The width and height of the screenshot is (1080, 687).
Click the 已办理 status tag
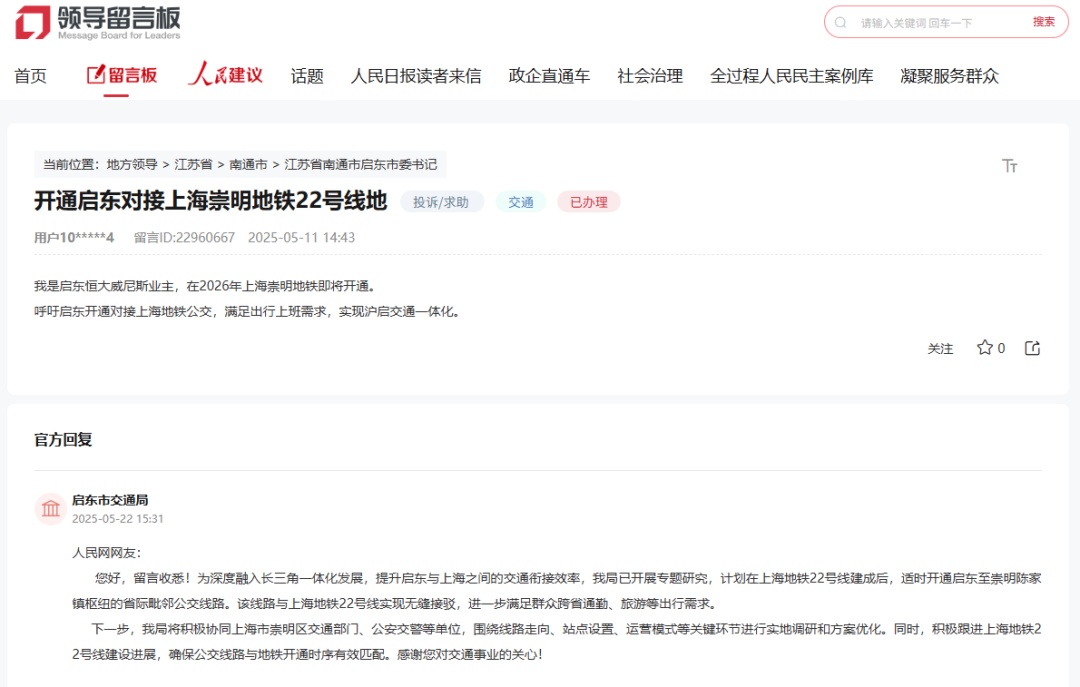pos(588,201)
